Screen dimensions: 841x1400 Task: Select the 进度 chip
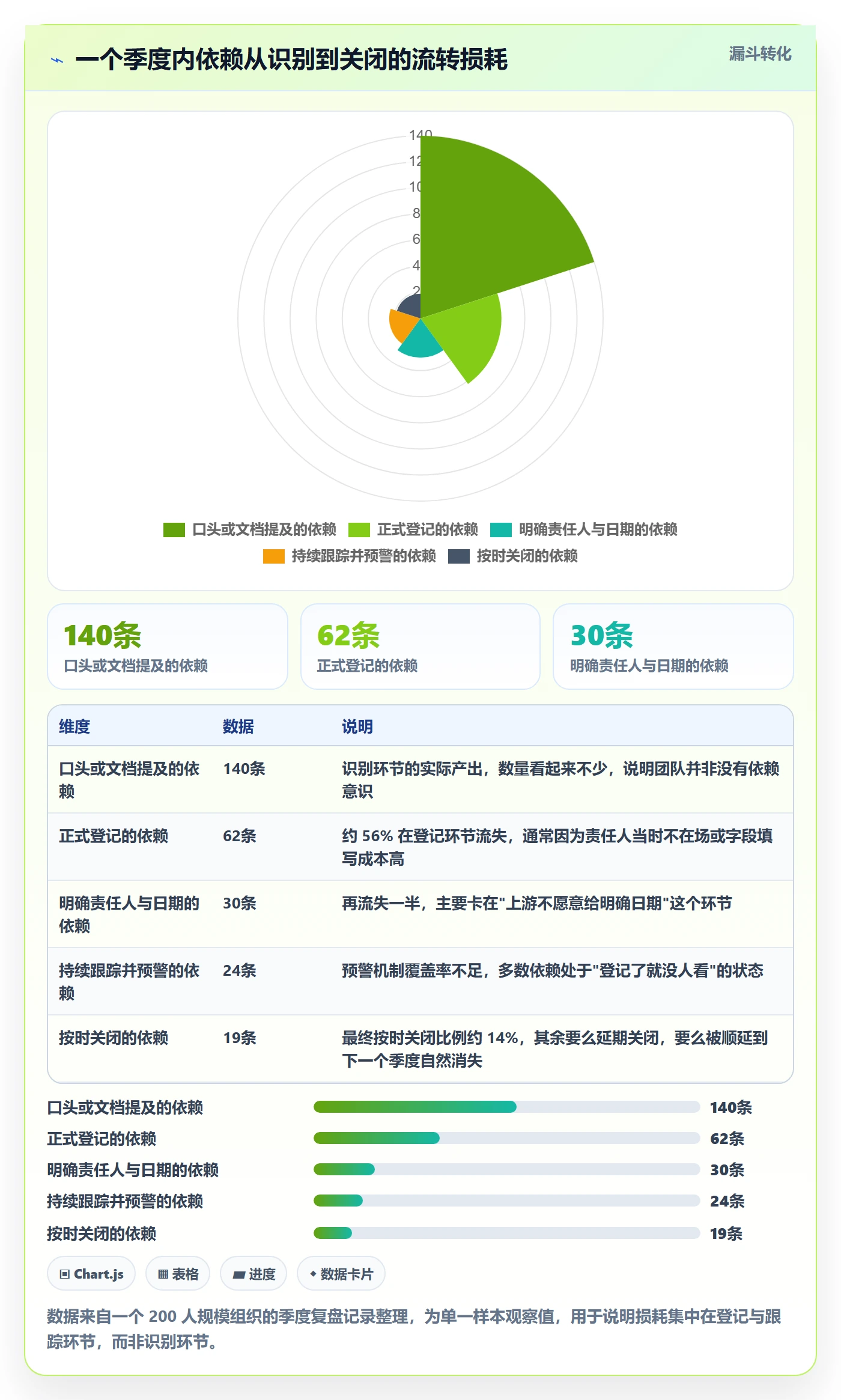(253, 1273)
